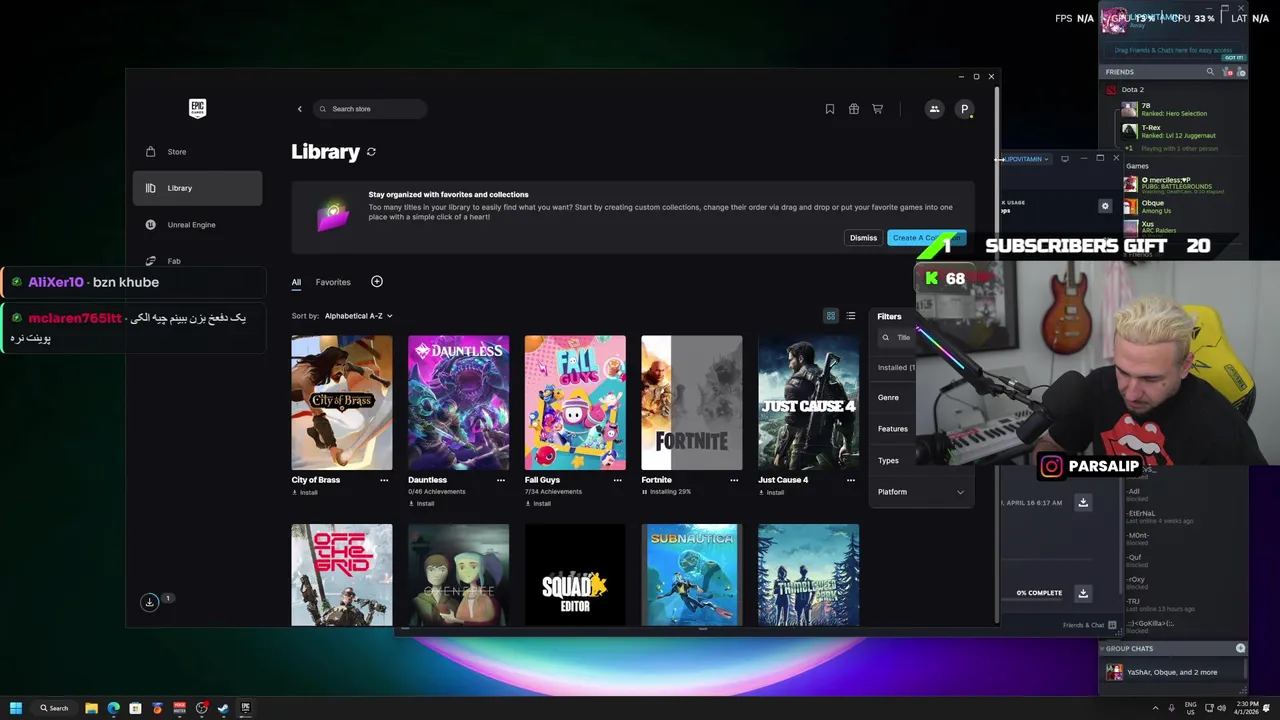Install Fall Guys
The image size is (1280, 720).
click(x=538, y=503)
